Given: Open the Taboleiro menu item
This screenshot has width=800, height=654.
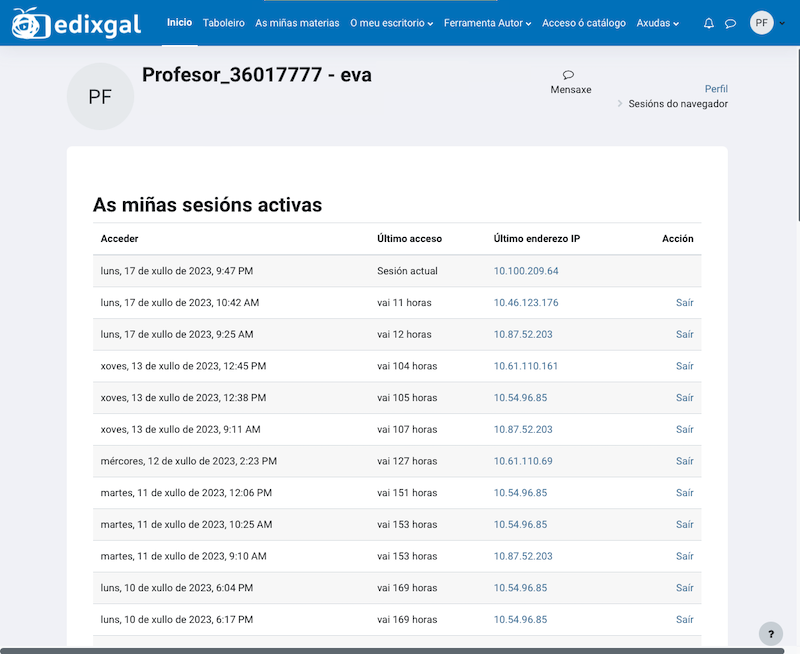Looking at the screenshot, I should (x=223, y=23).
